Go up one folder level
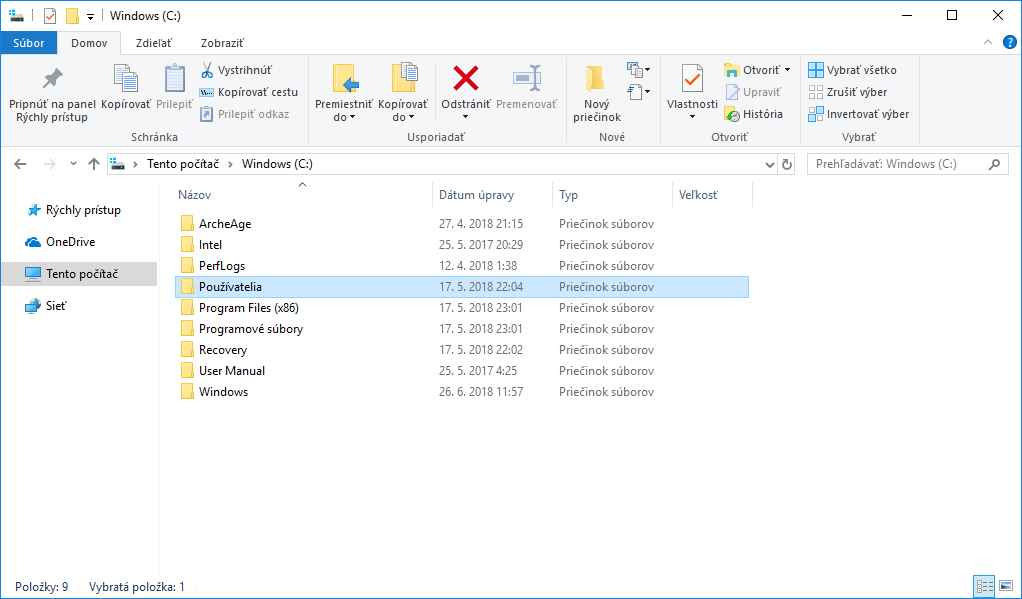The image size is (1022, 599). pos(94,164)
